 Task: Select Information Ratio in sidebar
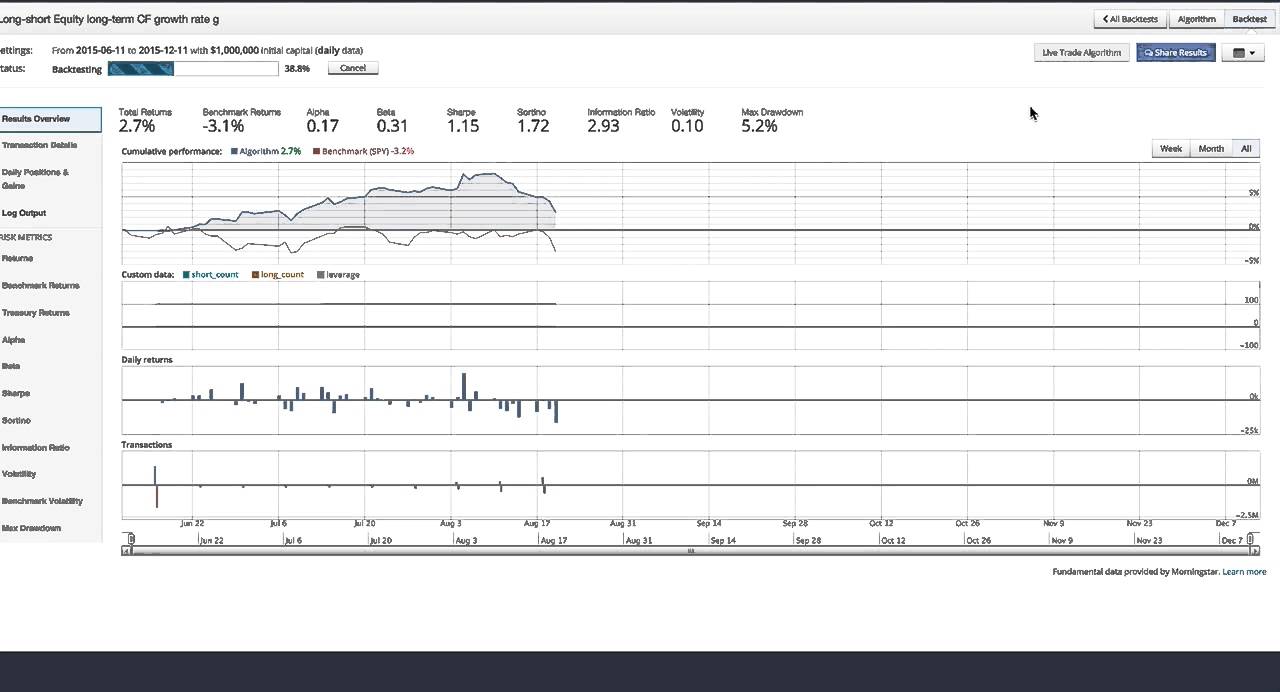pyautogui.click(x=35, y=447)
